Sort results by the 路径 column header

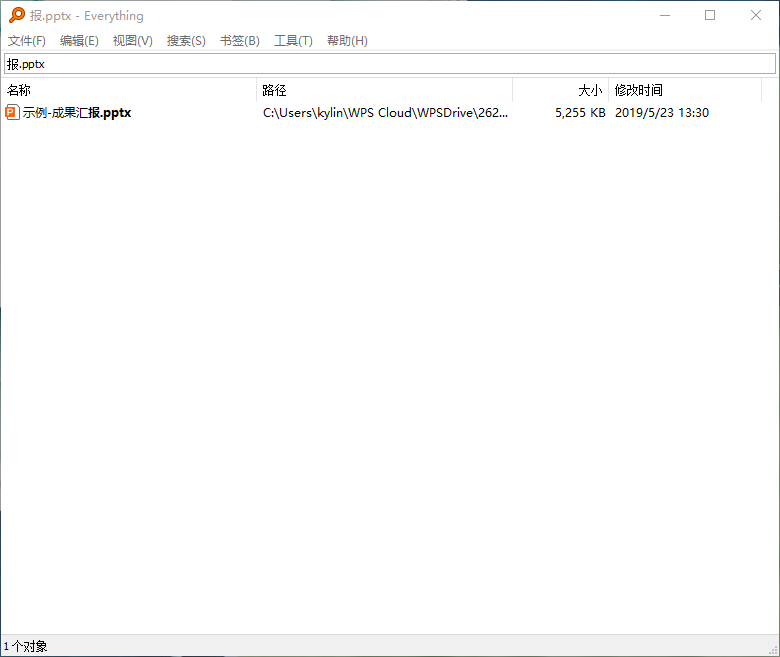tap(385, 90)
